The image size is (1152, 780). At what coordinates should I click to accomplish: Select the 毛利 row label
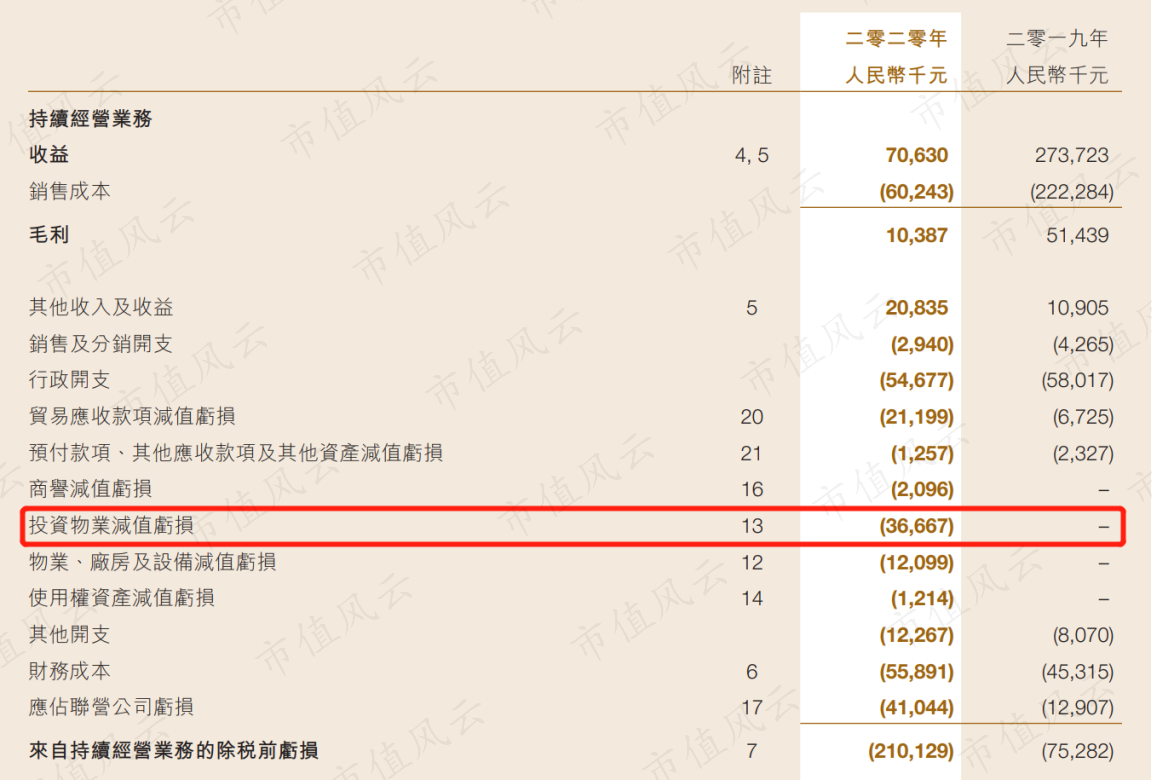coord(48,235)
